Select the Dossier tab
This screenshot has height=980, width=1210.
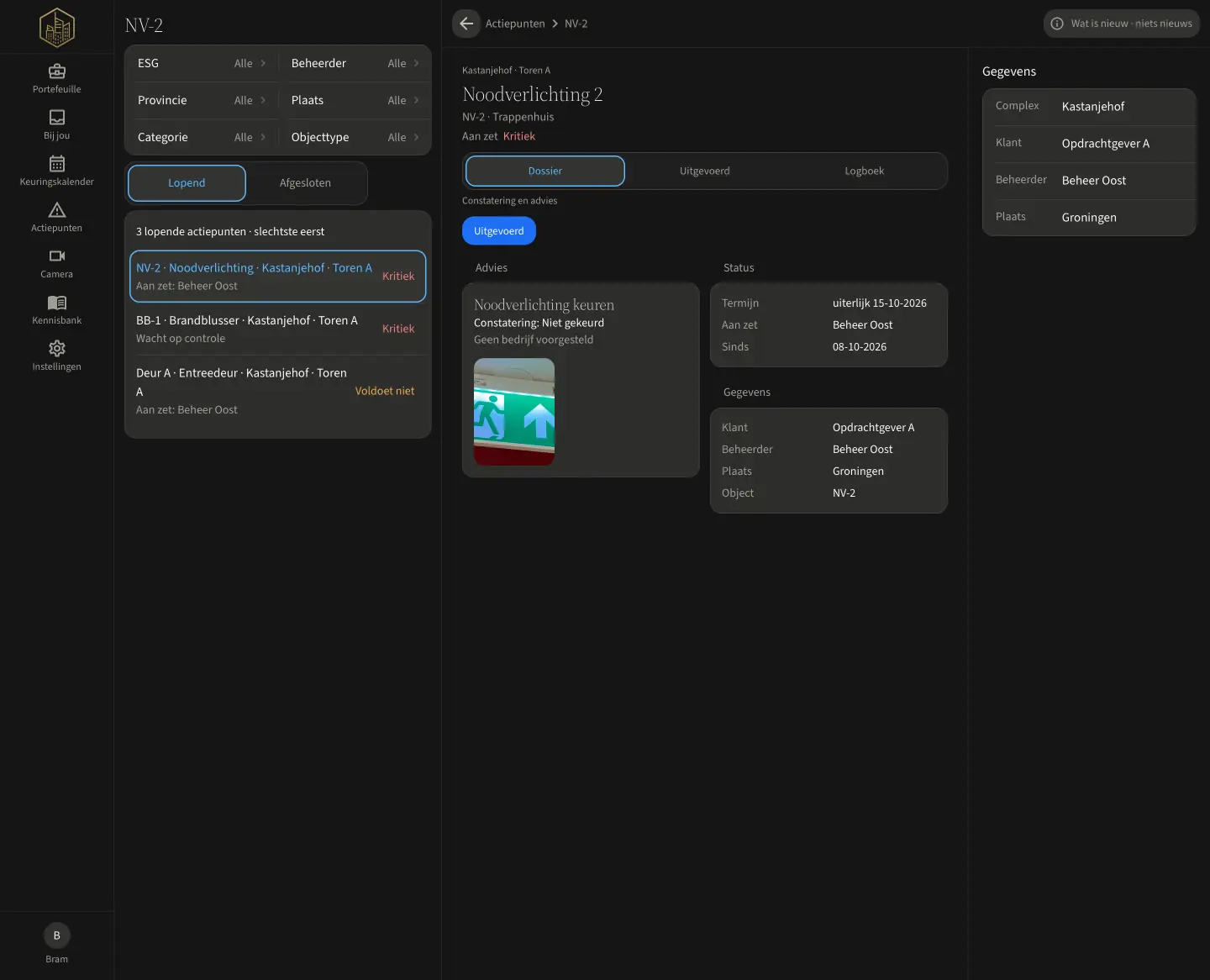coord(545,171)
